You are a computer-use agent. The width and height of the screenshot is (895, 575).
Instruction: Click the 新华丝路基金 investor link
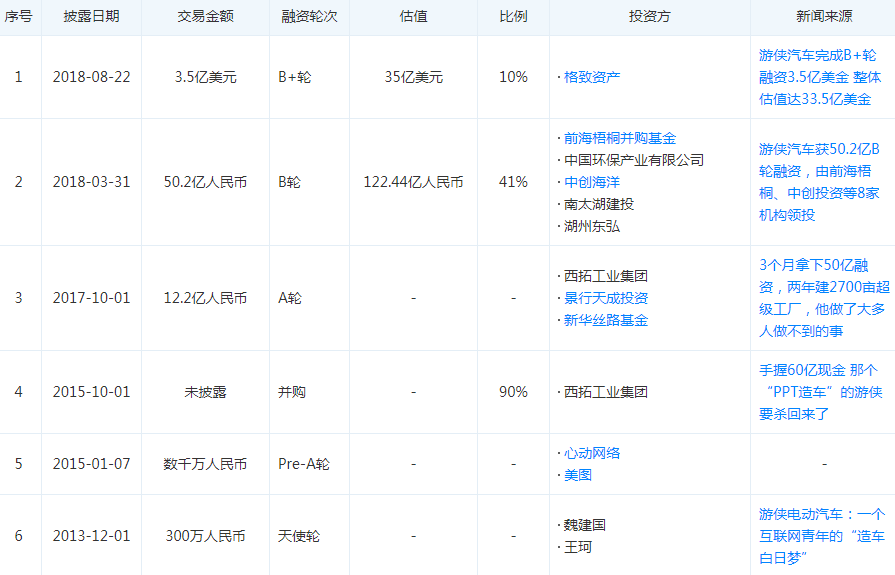click(x=605, y=320)
